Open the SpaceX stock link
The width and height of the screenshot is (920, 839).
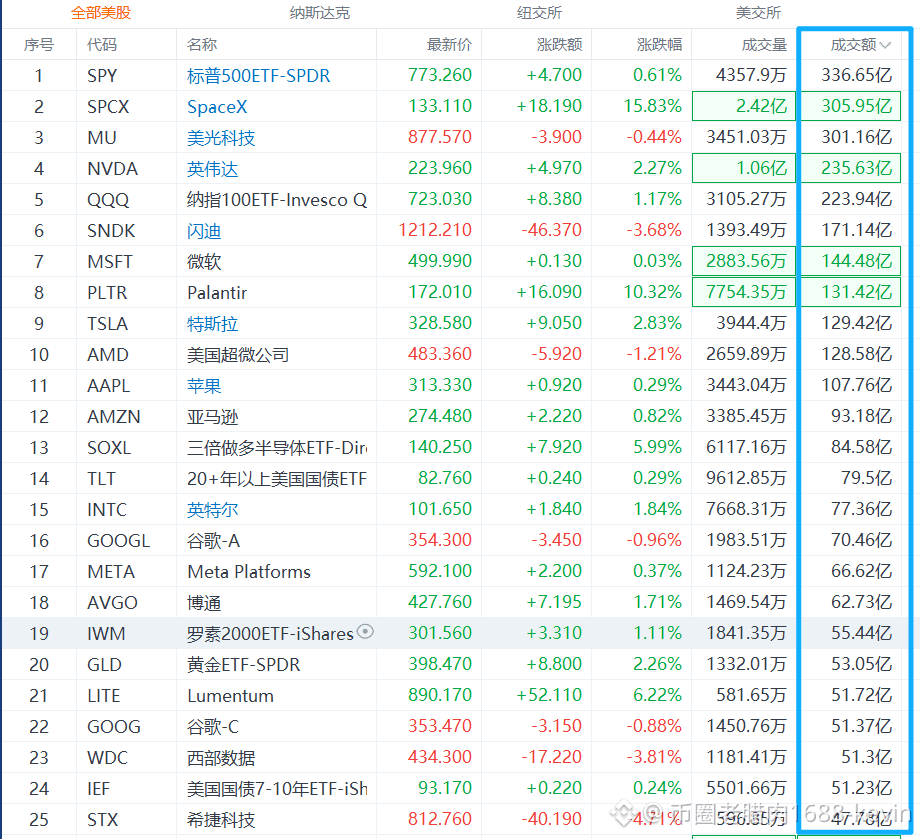217,107
